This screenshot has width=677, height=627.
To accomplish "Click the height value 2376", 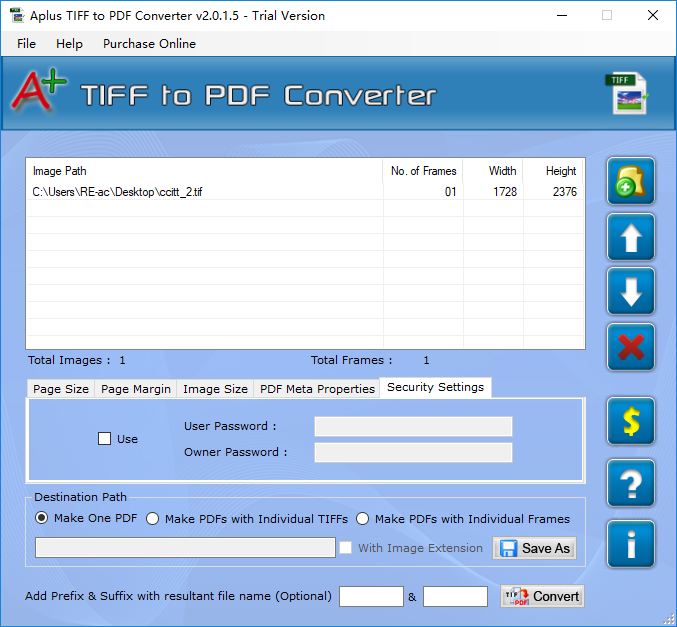I will tap(565, 191).
